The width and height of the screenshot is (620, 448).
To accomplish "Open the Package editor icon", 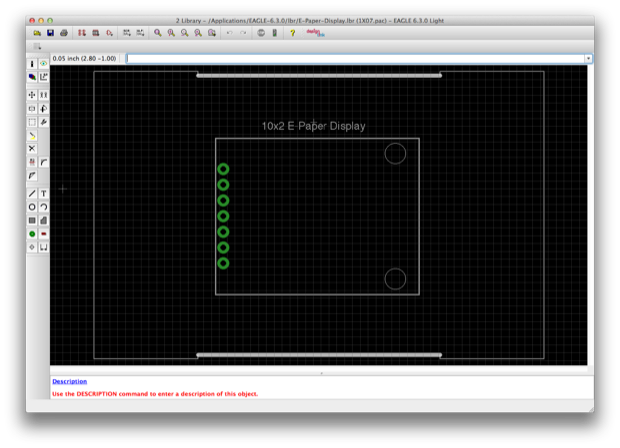I will click(96, 33).
